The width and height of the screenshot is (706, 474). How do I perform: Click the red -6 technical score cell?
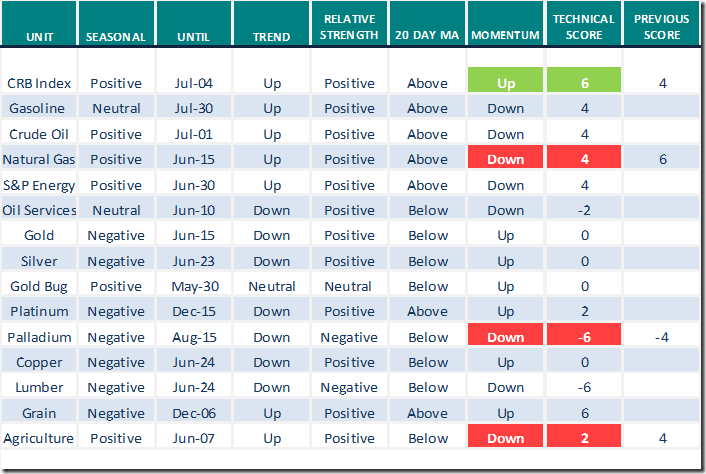pyautogui.click(x=585, y=337)
